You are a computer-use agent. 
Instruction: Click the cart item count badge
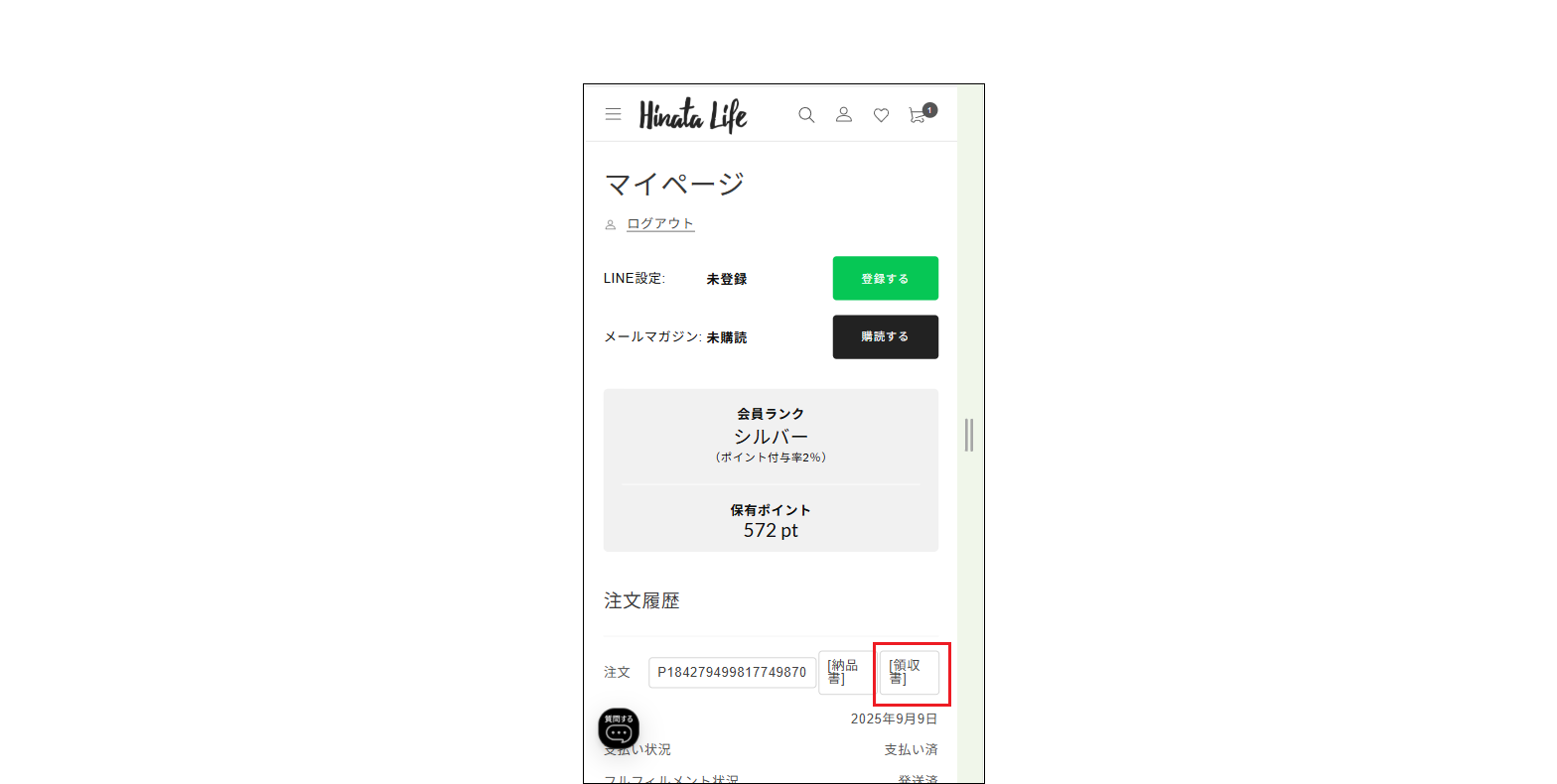[x=929, y=110]
